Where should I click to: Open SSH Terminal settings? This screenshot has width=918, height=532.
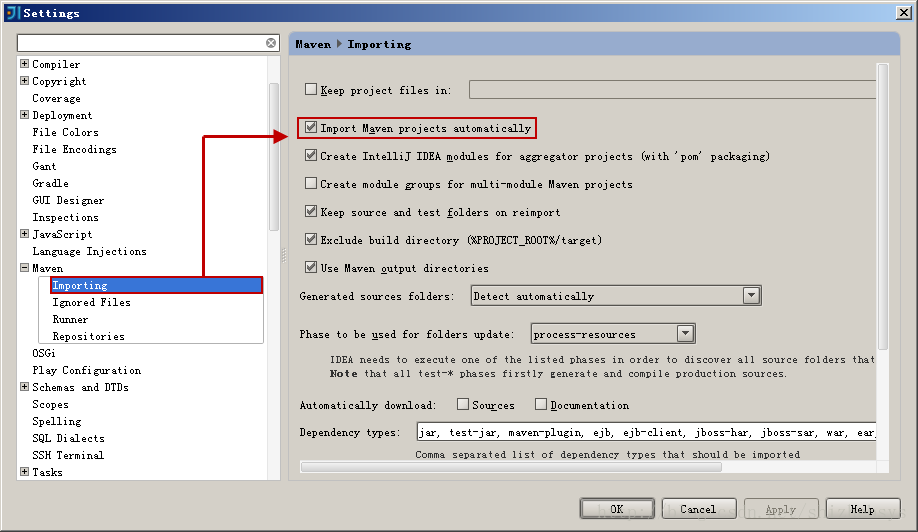point(68,455)
